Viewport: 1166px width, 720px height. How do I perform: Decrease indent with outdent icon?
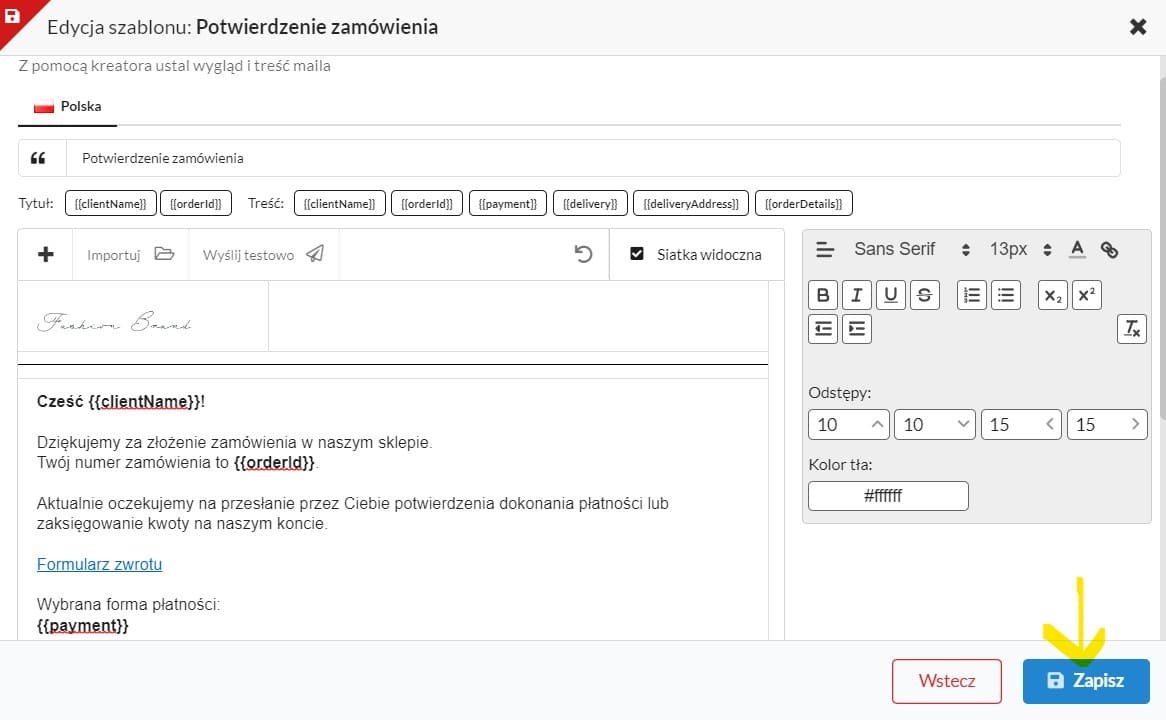tap(822, 329)
